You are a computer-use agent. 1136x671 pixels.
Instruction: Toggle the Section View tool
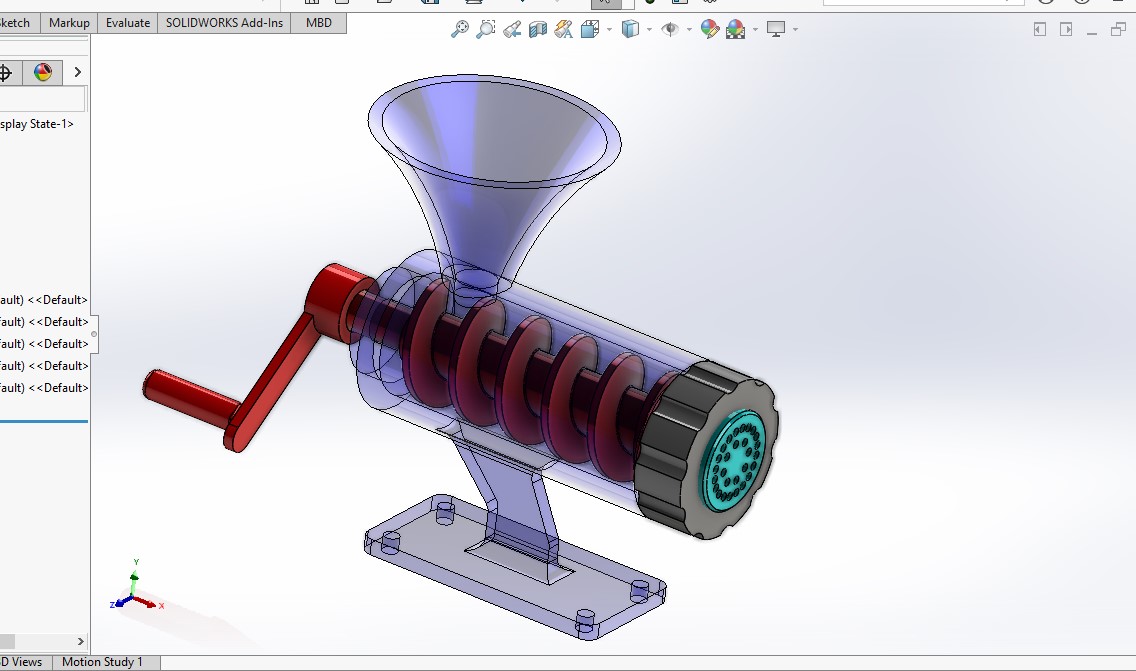click(538, 29)
